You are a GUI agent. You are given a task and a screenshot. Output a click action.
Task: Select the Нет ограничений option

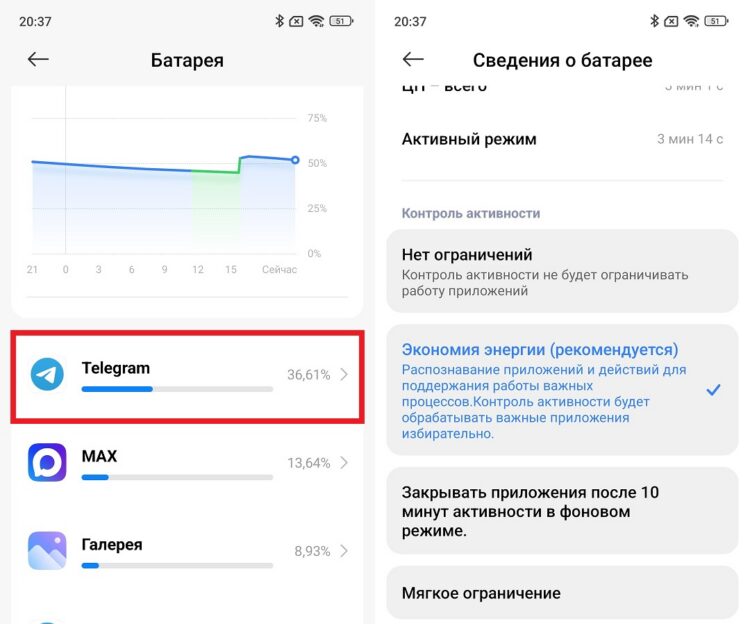pyautogui.click(x=562, y=271)
